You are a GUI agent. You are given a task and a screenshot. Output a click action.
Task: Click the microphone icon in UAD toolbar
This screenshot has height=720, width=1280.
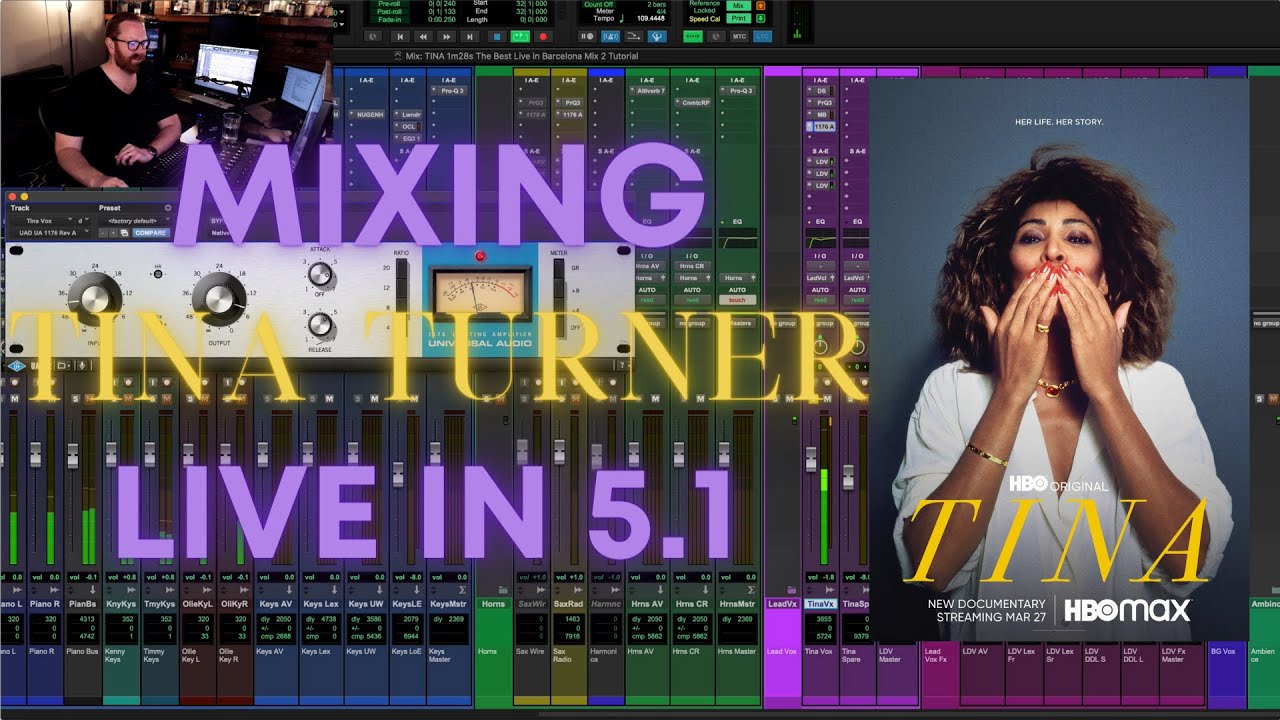[x=82, y=366]
